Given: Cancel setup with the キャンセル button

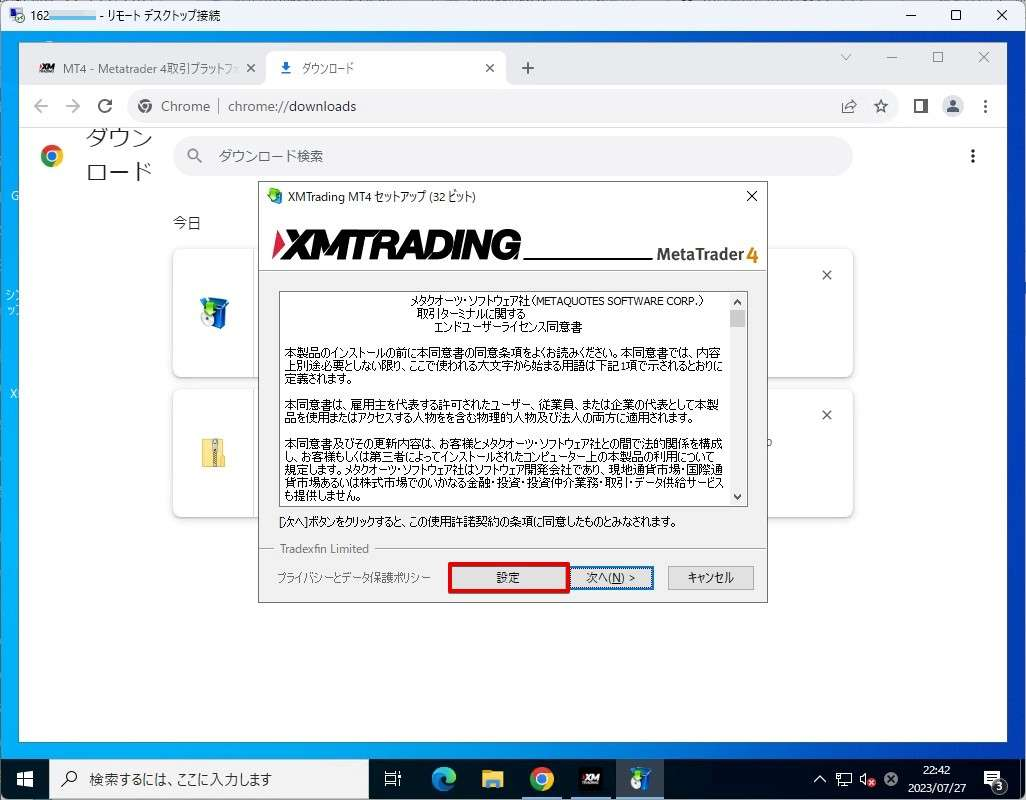Looking at the screenshot, I should point(711,578).
